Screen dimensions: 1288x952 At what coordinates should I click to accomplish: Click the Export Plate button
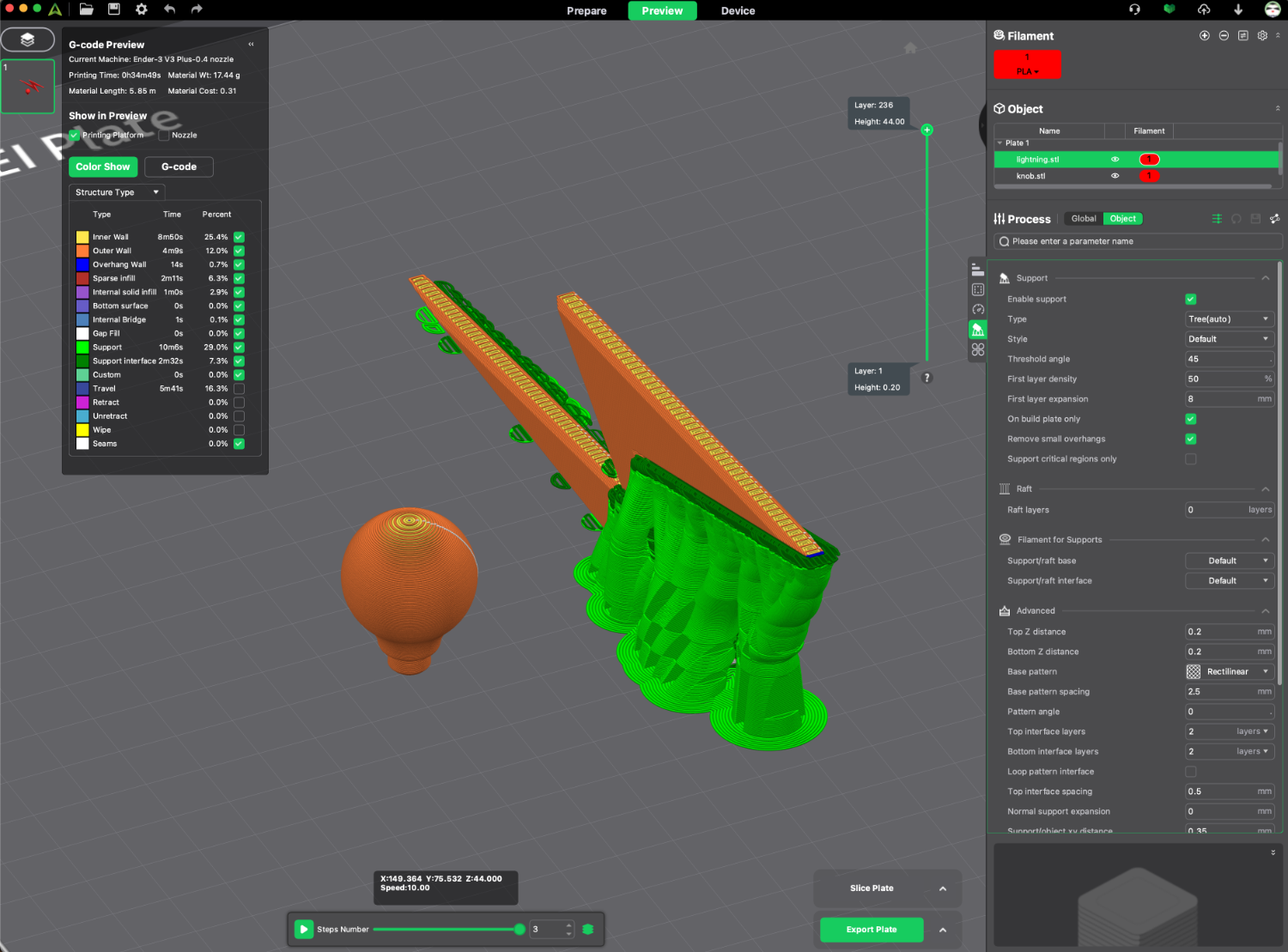tap(872, 930)
